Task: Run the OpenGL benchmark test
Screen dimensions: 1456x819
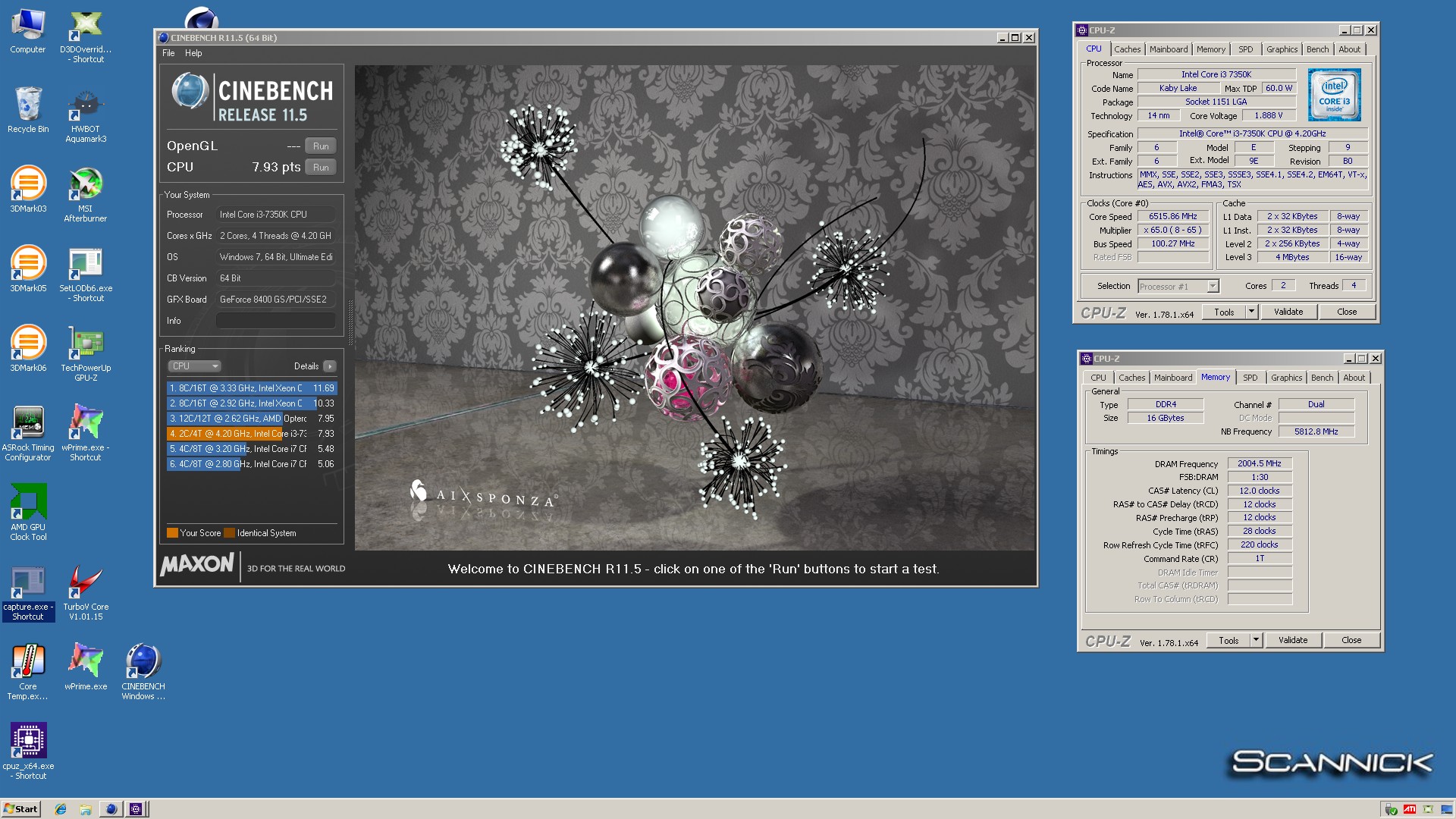Action: click(x=321, y=146)
